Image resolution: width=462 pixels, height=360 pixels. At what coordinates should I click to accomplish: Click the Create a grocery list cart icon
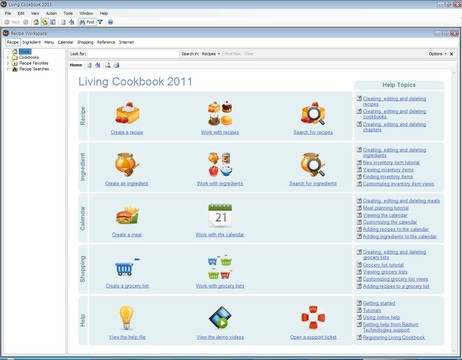coord(127,267)
